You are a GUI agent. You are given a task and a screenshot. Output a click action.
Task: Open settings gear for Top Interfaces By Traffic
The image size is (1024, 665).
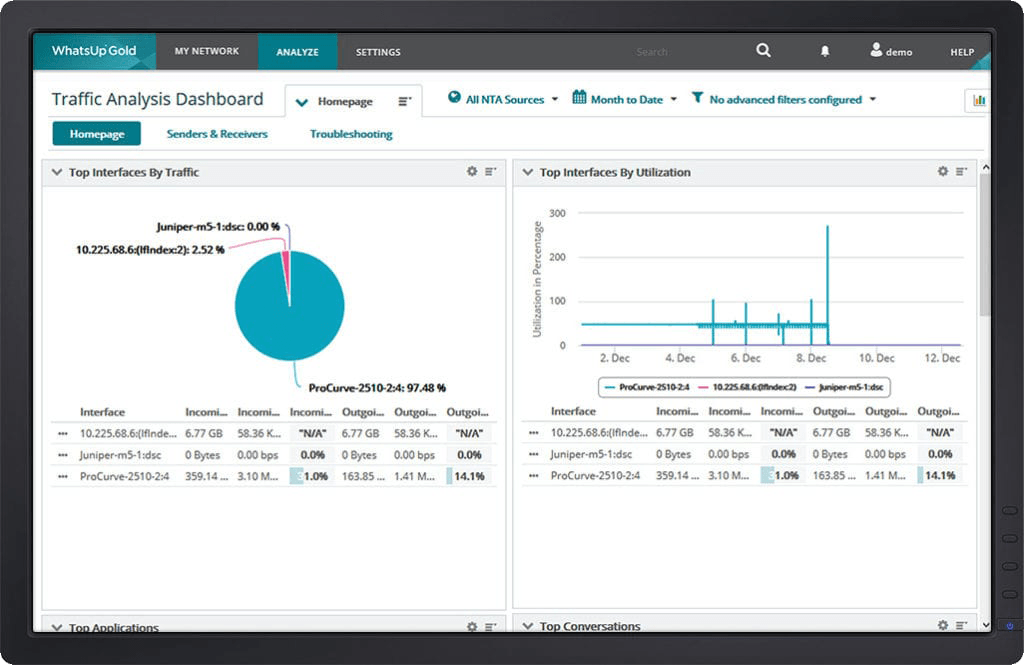[x=471, y=171]
